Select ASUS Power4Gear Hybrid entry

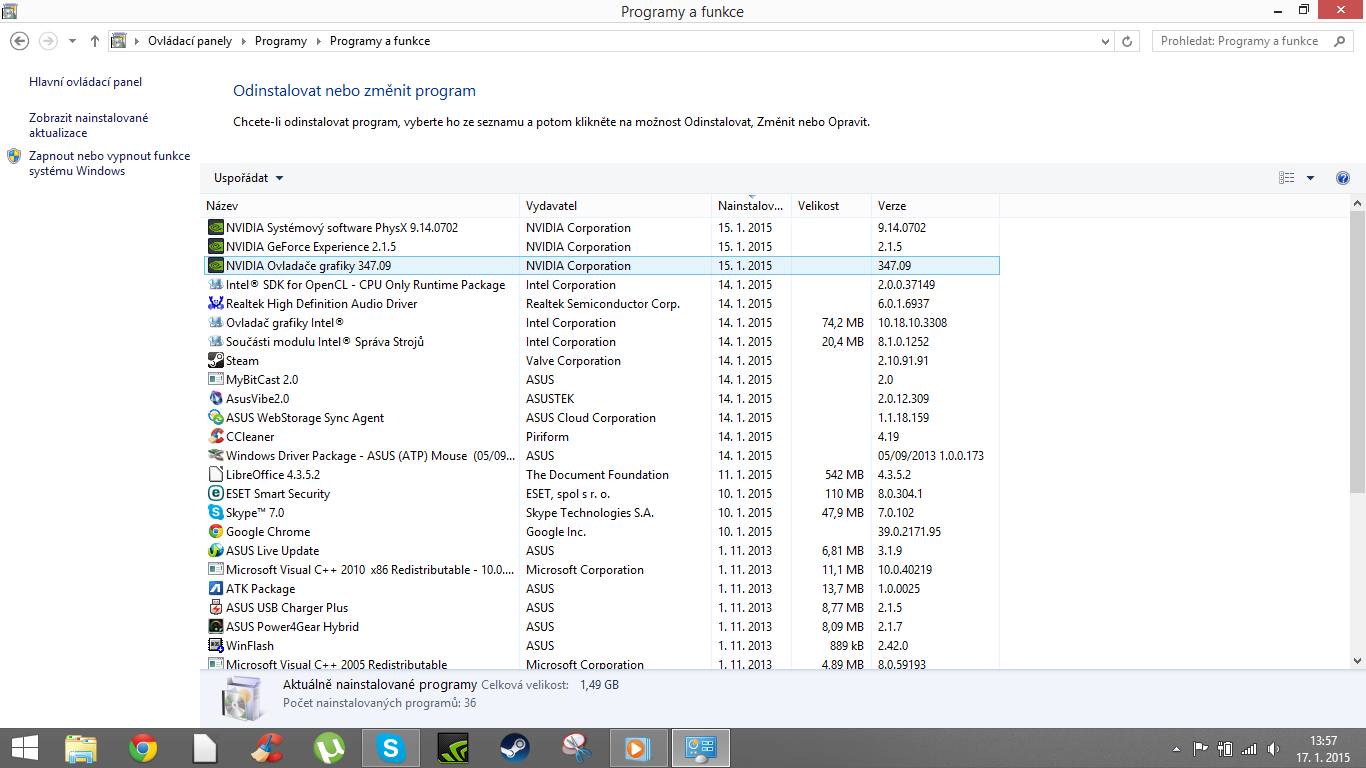pyautogui.click(x=601, y=627)
